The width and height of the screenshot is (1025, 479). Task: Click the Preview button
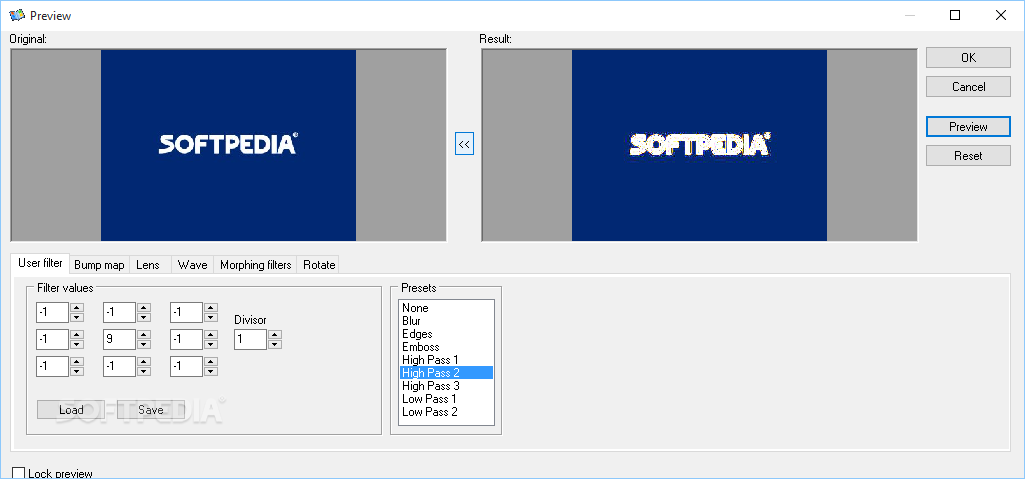(968, 127)
